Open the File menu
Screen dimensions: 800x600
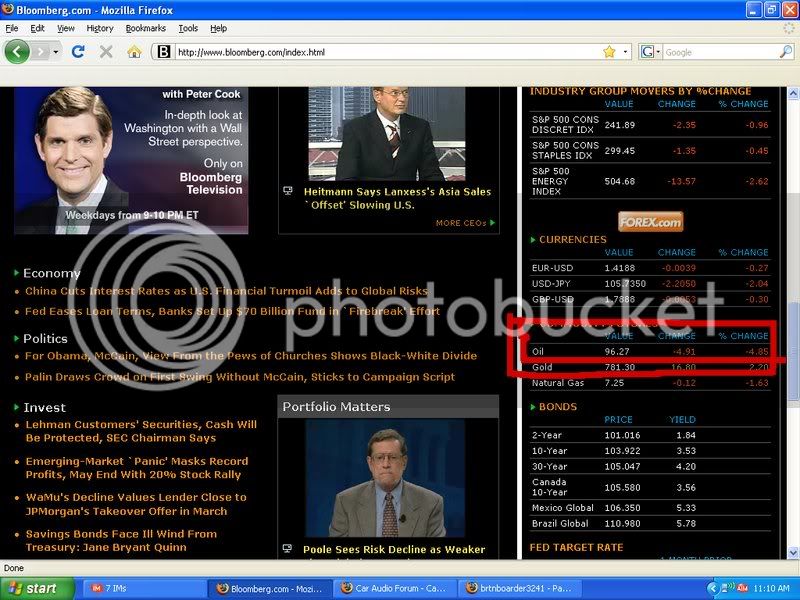[x=12, y=29]
